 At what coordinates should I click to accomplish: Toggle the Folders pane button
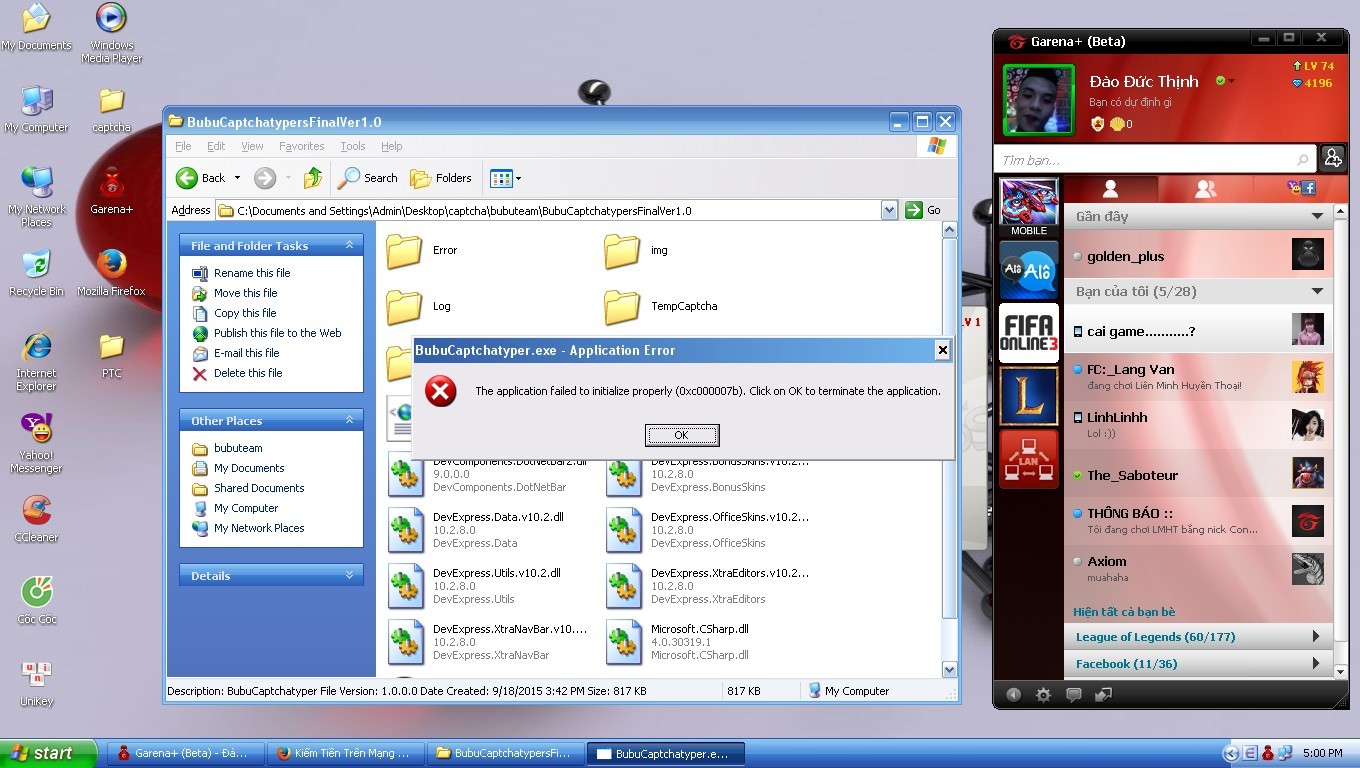tap(441, 178)
